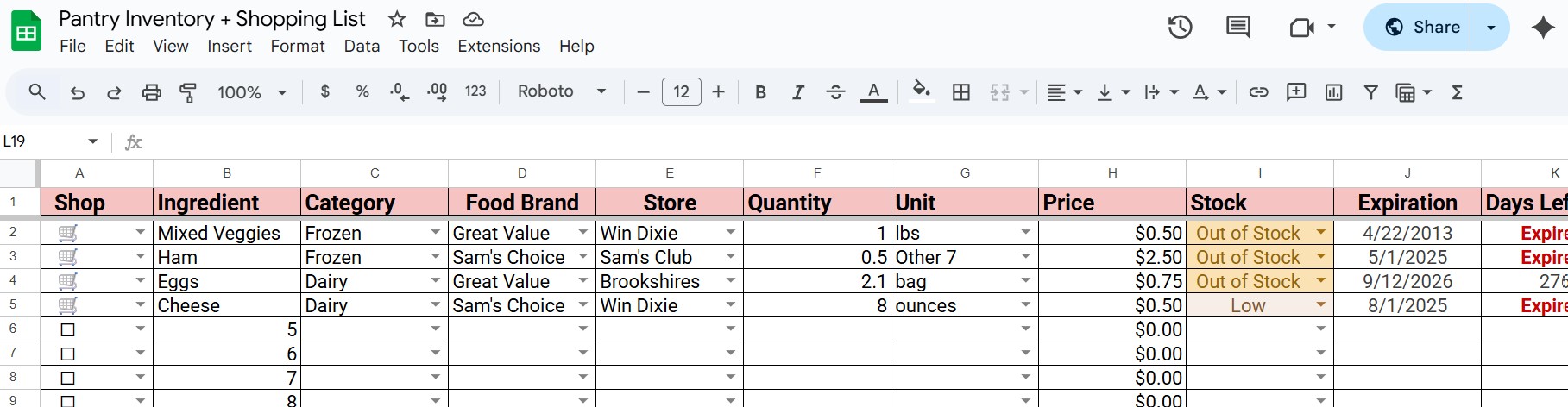Insert a chart from the toolbar
The height and width of the screenshot is (407, 1568).
[1333, 92]
